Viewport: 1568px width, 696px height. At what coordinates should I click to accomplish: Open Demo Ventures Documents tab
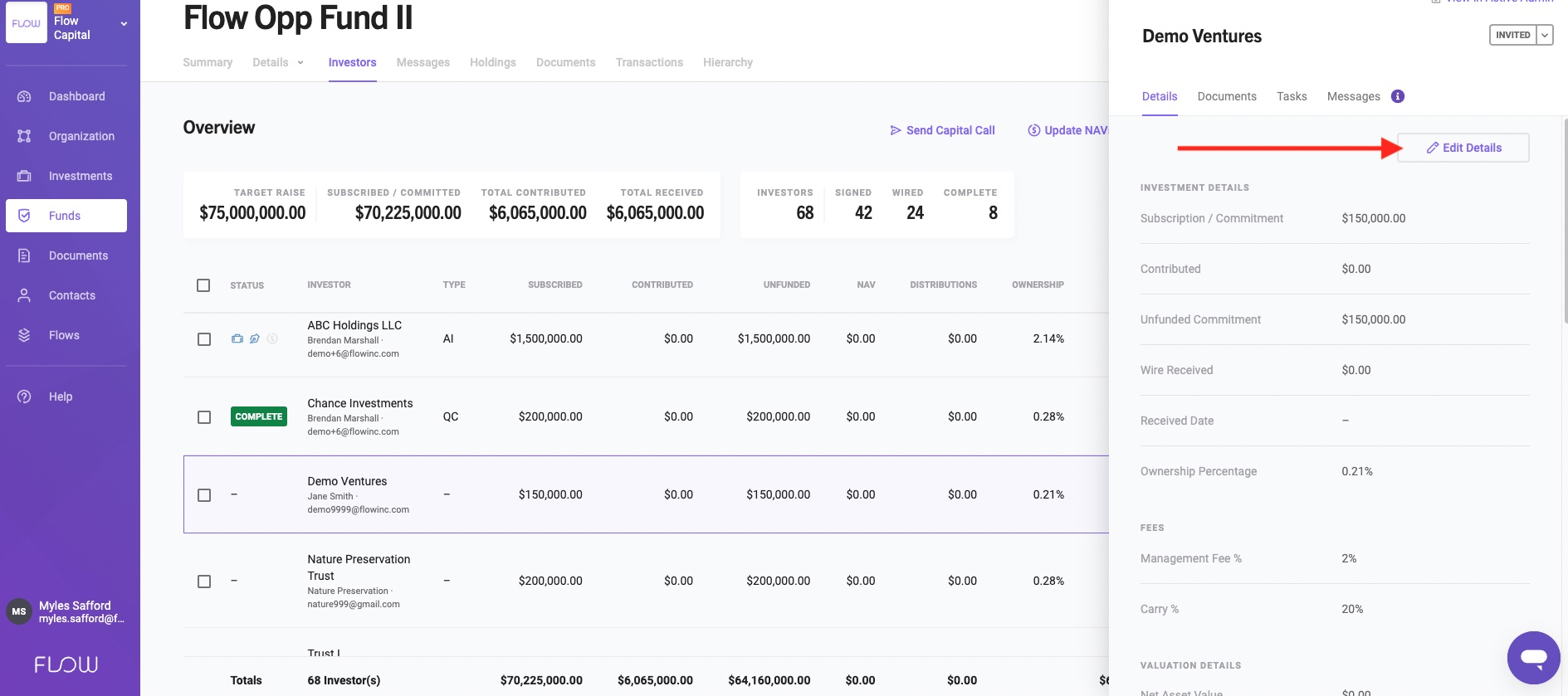click(1227, 96)
